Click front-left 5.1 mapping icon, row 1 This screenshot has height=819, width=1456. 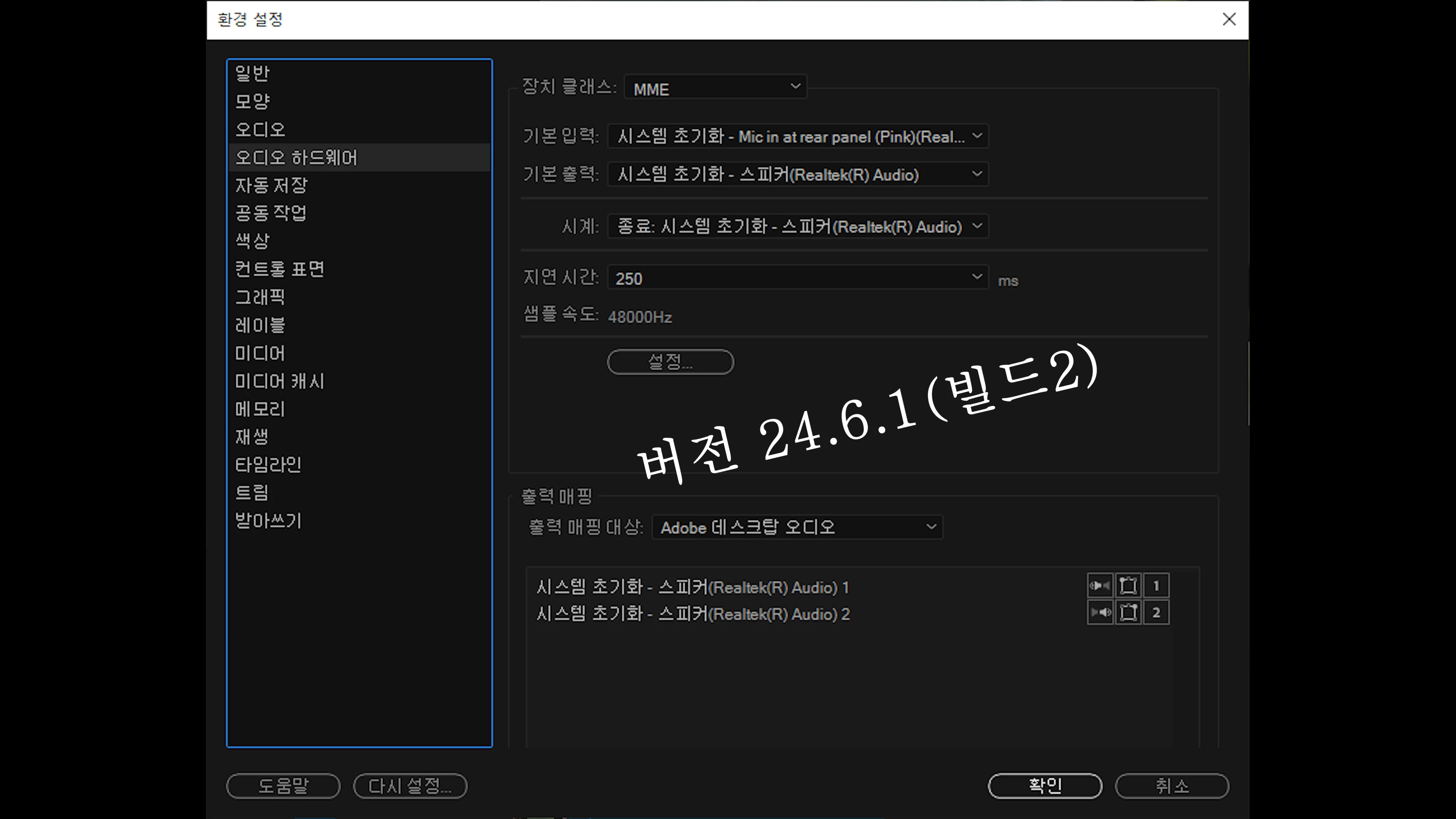tap(1128, 585)
